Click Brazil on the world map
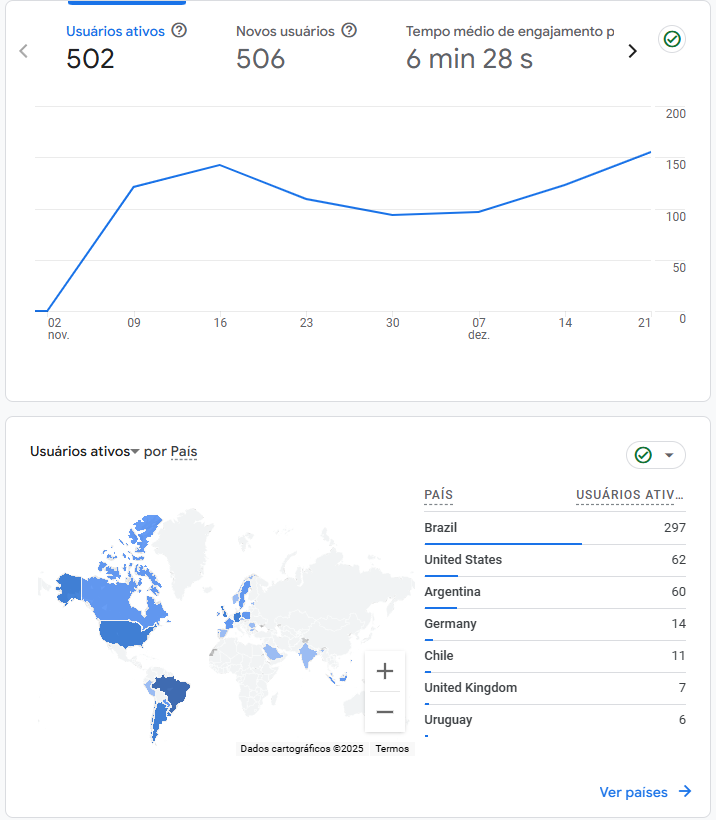The image size is (716, 820). click(x=175, y=690)
